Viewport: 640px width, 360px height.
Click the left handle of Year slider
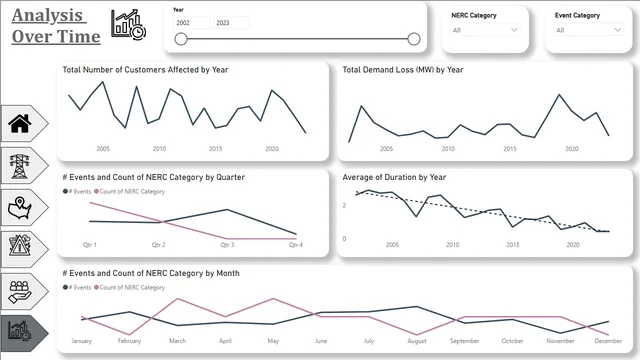point(181,39)
